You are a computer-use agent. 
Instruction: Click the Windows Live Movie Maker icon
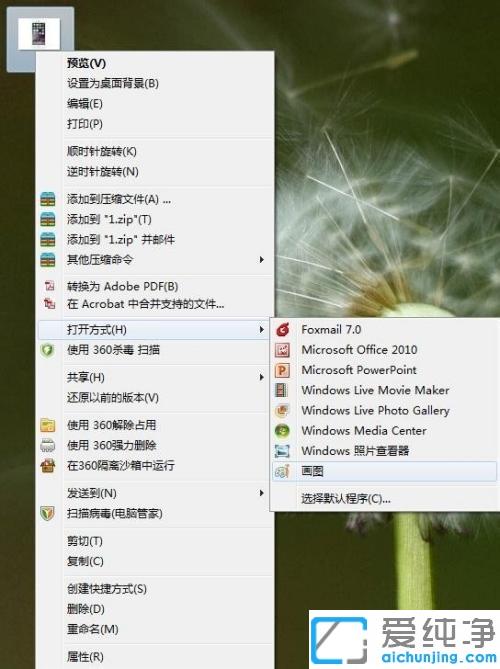pyautogui.click(x=282, y=390)
